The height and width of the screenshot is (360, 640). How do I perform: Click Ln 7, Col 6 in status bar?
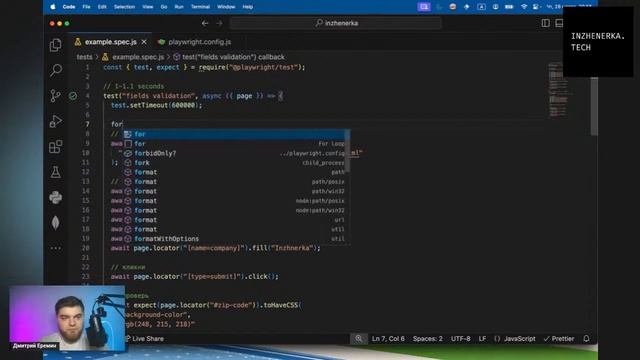tap(388, 338)
